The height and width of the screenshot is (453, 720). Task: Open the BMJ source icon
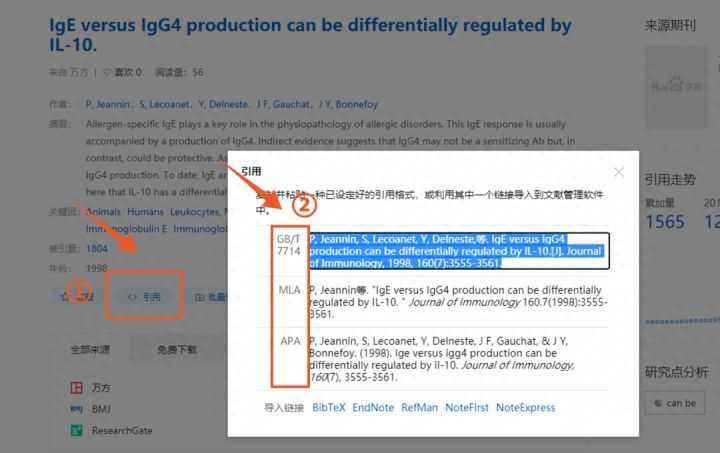pyautogui.click(x=77, y=409)
